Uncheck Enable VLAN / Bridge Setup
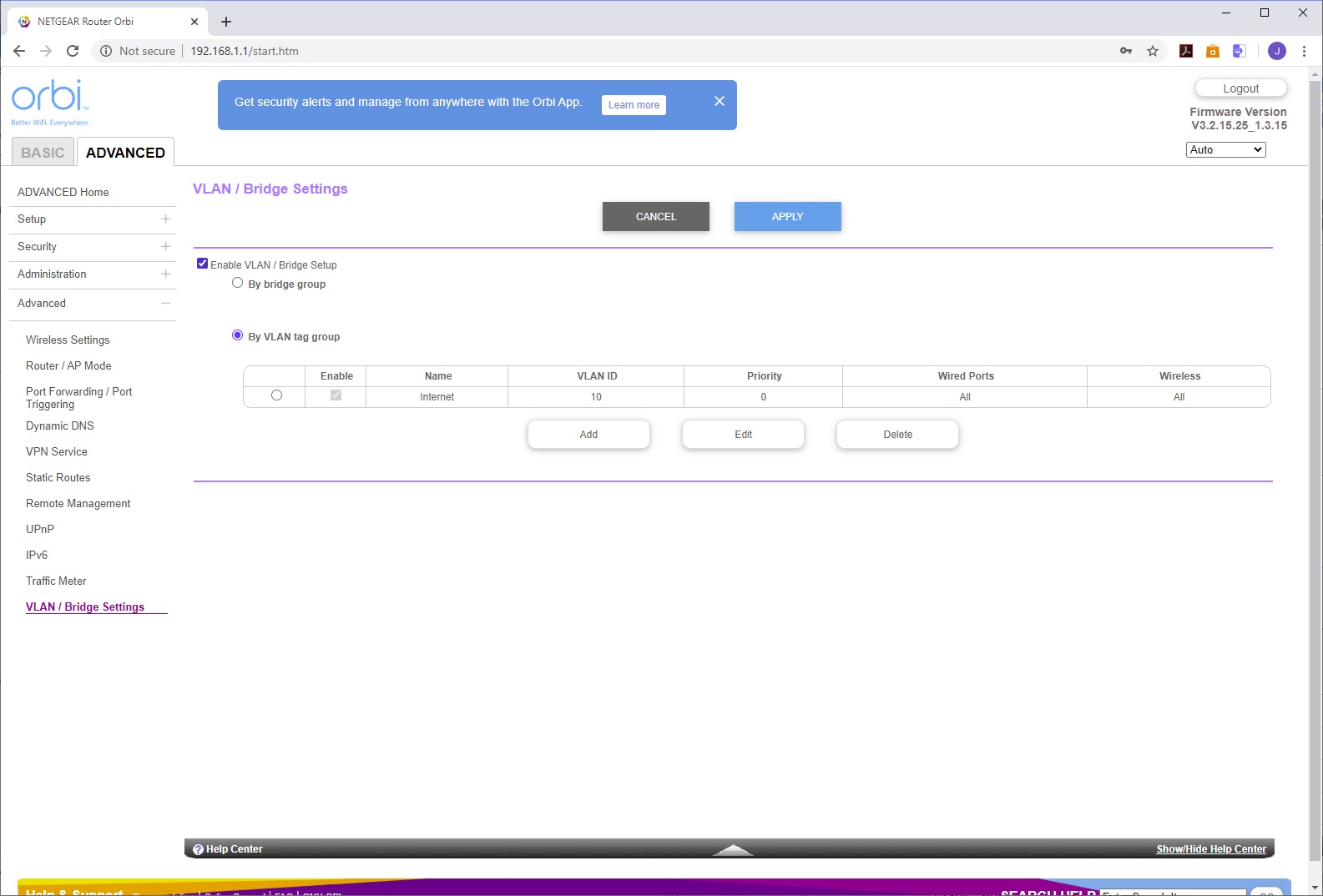 click(202, 264)
